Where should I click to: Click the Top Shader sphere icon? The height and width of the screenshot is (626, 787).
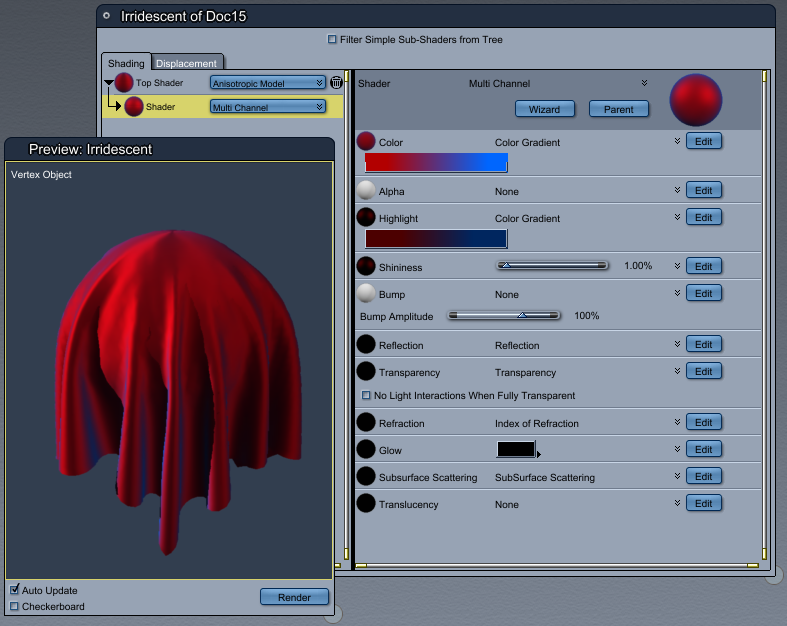(123, 82)
